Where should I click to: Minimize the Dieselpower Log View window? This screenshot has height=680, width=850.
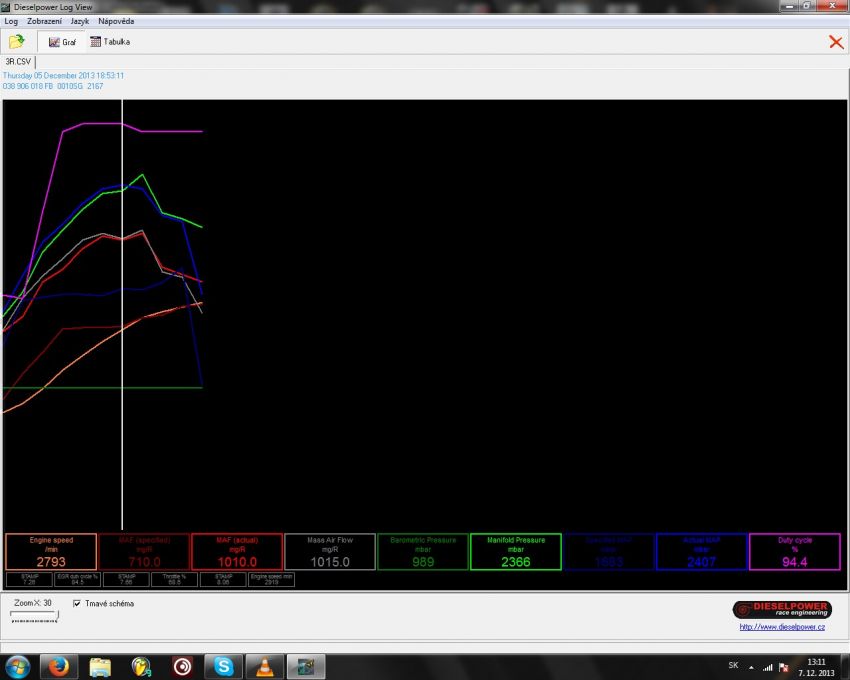tap(789, 6)
